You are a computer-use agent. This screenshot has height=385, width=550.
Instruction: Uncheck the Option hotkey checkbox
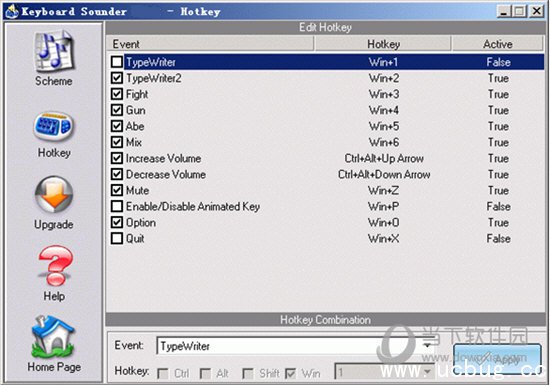pyautogui.click(x=116, y=222)
